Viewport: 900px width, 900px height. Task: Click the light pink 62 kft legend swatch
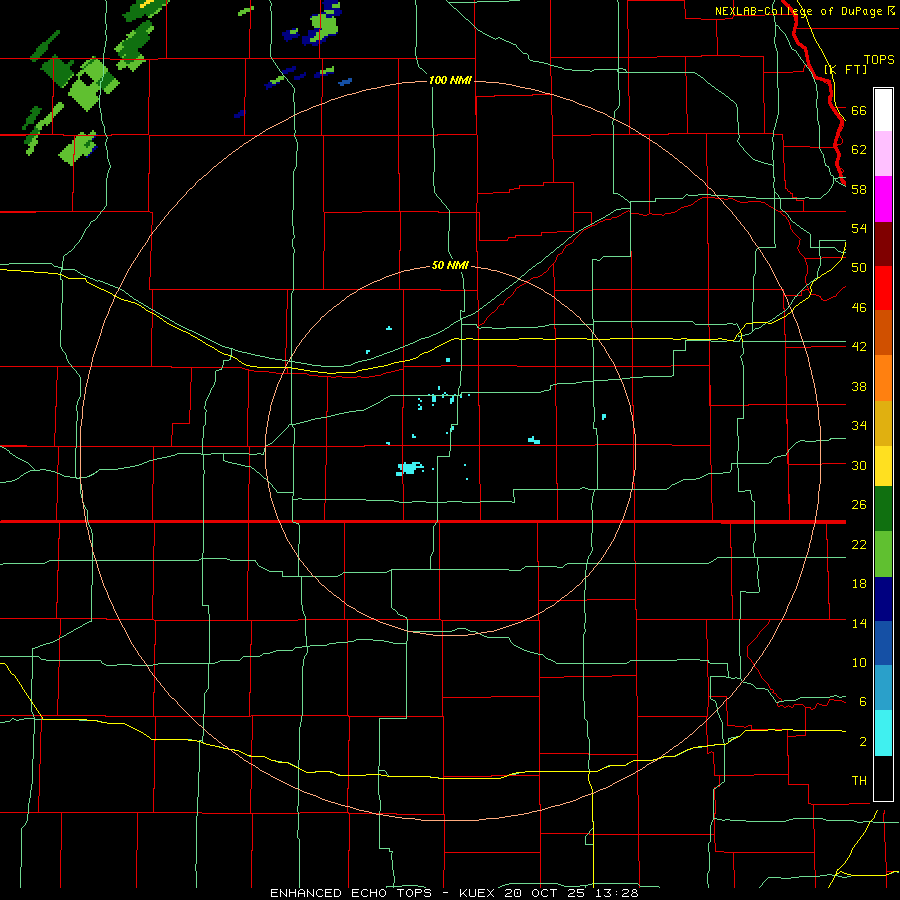(883, 154)
